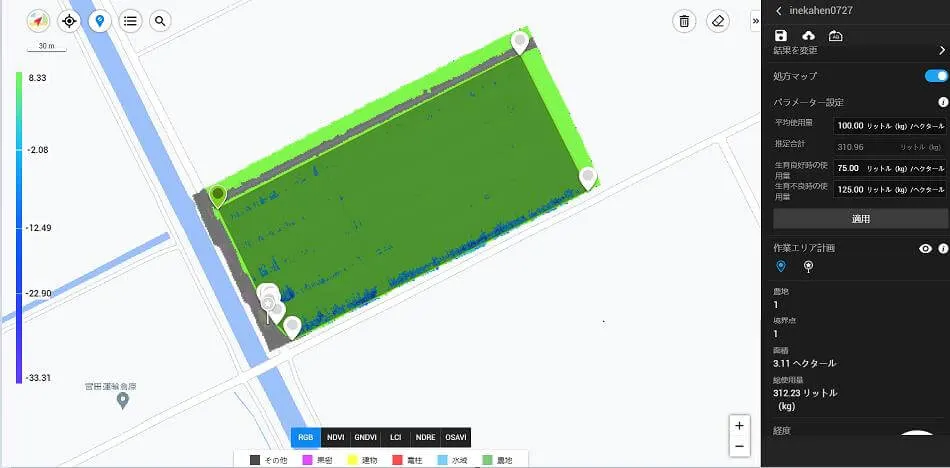This screenshot has height=468, width=950.
Task: Center map on current location
Action: point(69,21)
